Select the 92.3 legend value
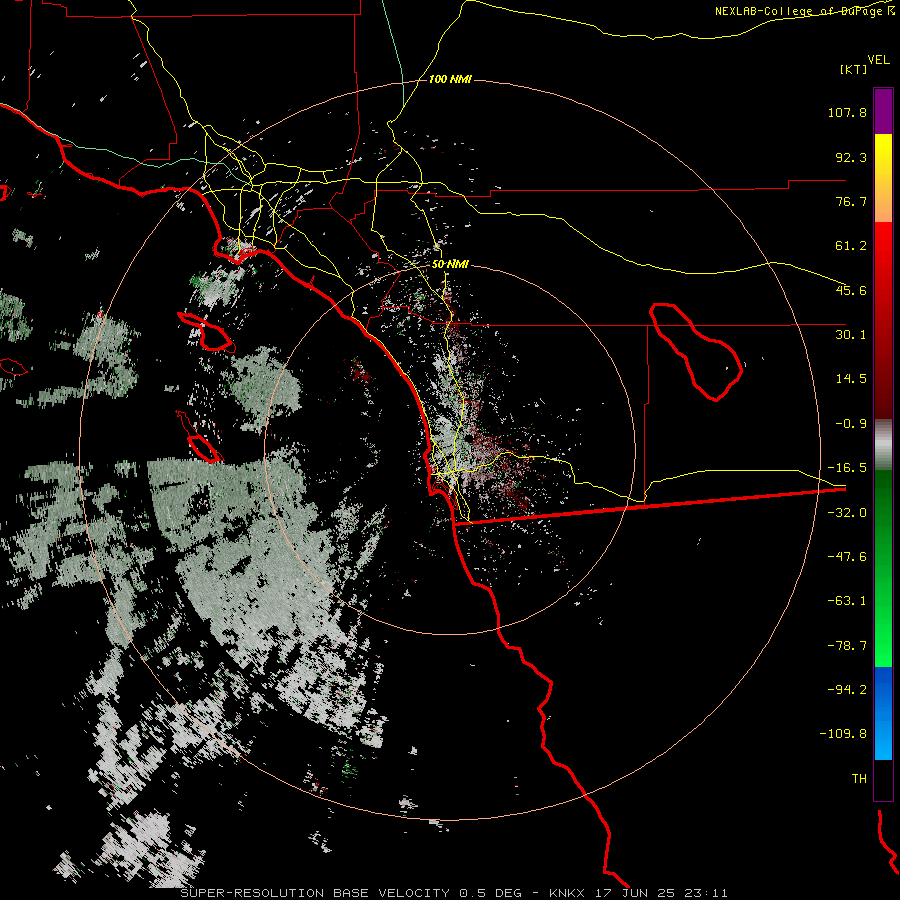The width and height of the screenshot is (900, 900). (851, 157)
